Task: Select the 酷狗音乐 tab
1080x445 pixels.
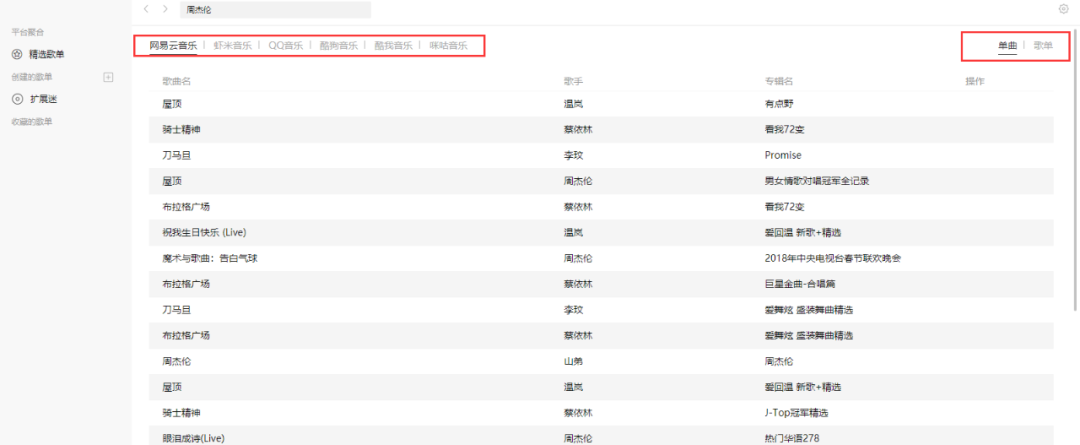Action: (338, 46)
